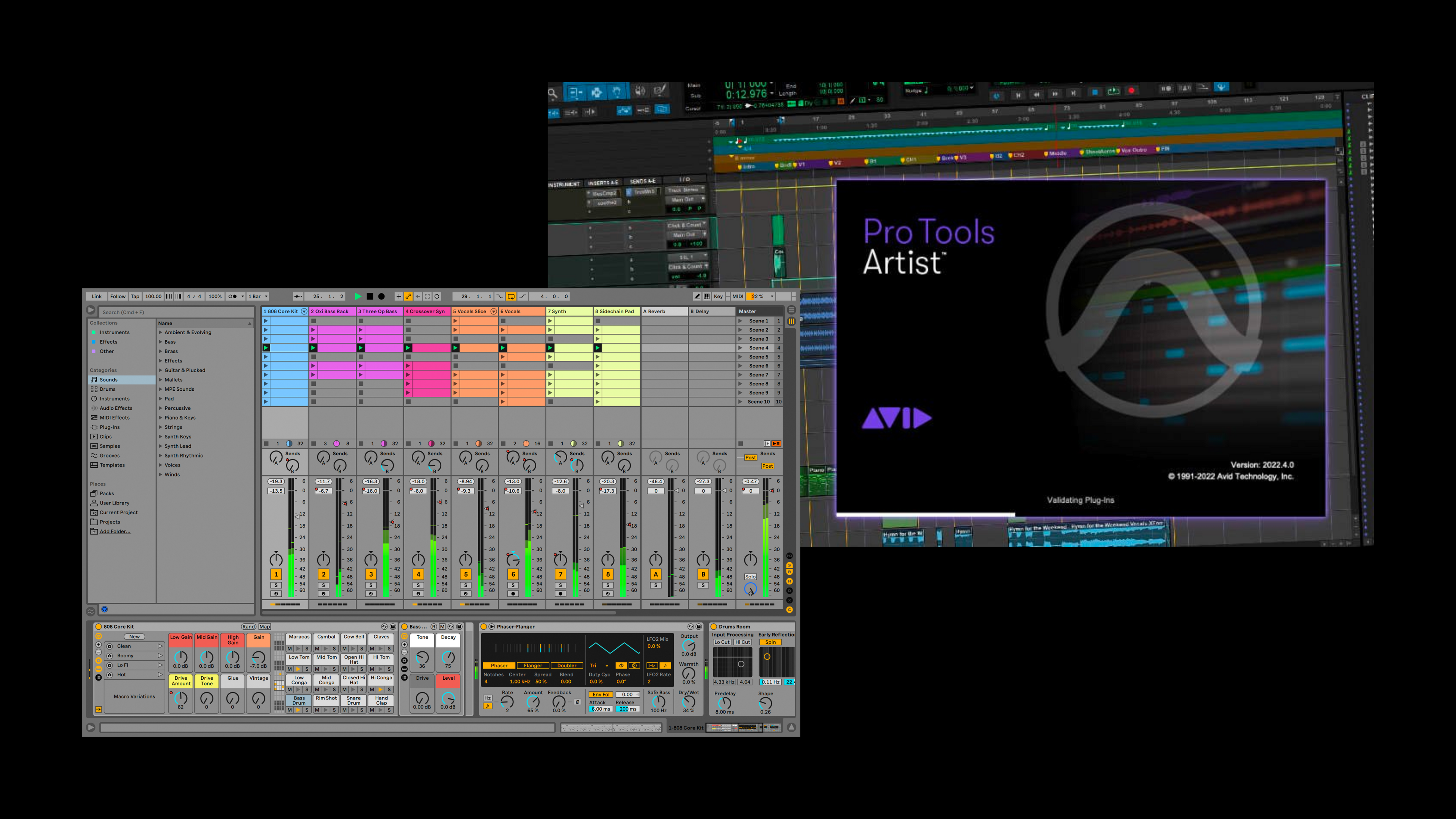This screenshot has height=819, width=1456.
Task: Arm Ableton's round arrangement record button
Action: click(x=381, y=296)
